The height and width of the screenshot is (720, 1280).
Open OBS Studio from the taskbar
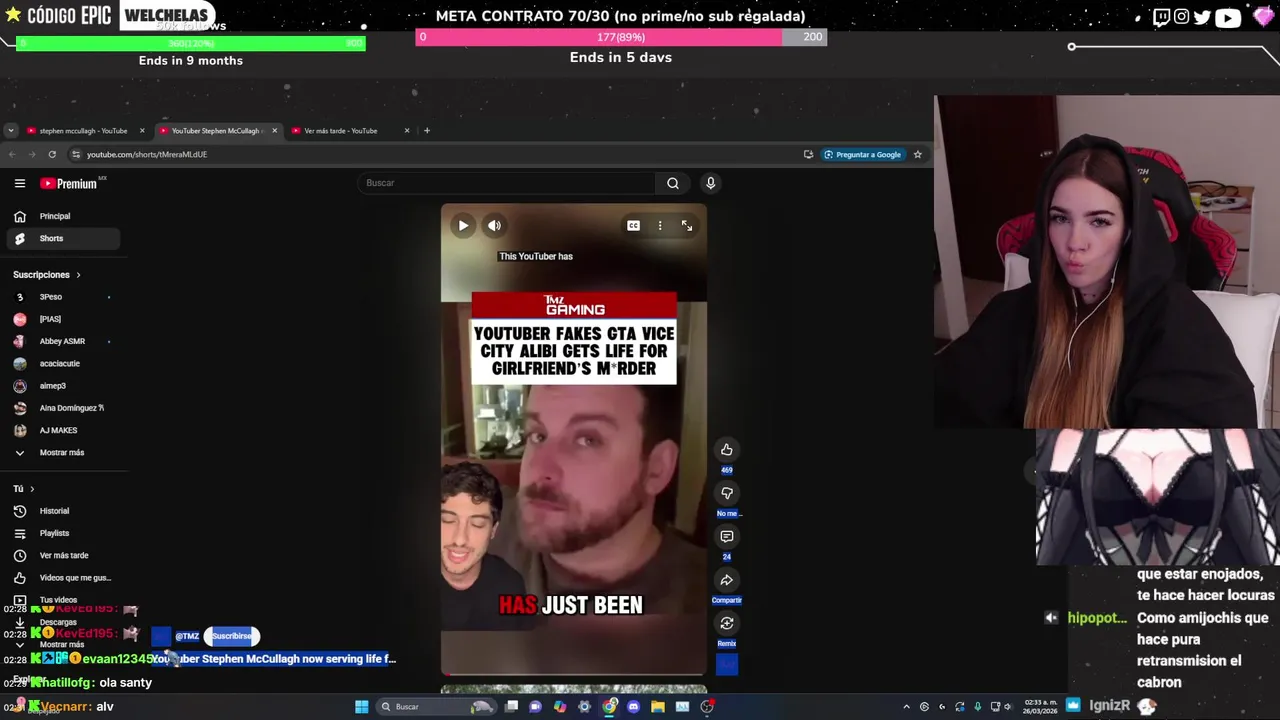(707, 707)
